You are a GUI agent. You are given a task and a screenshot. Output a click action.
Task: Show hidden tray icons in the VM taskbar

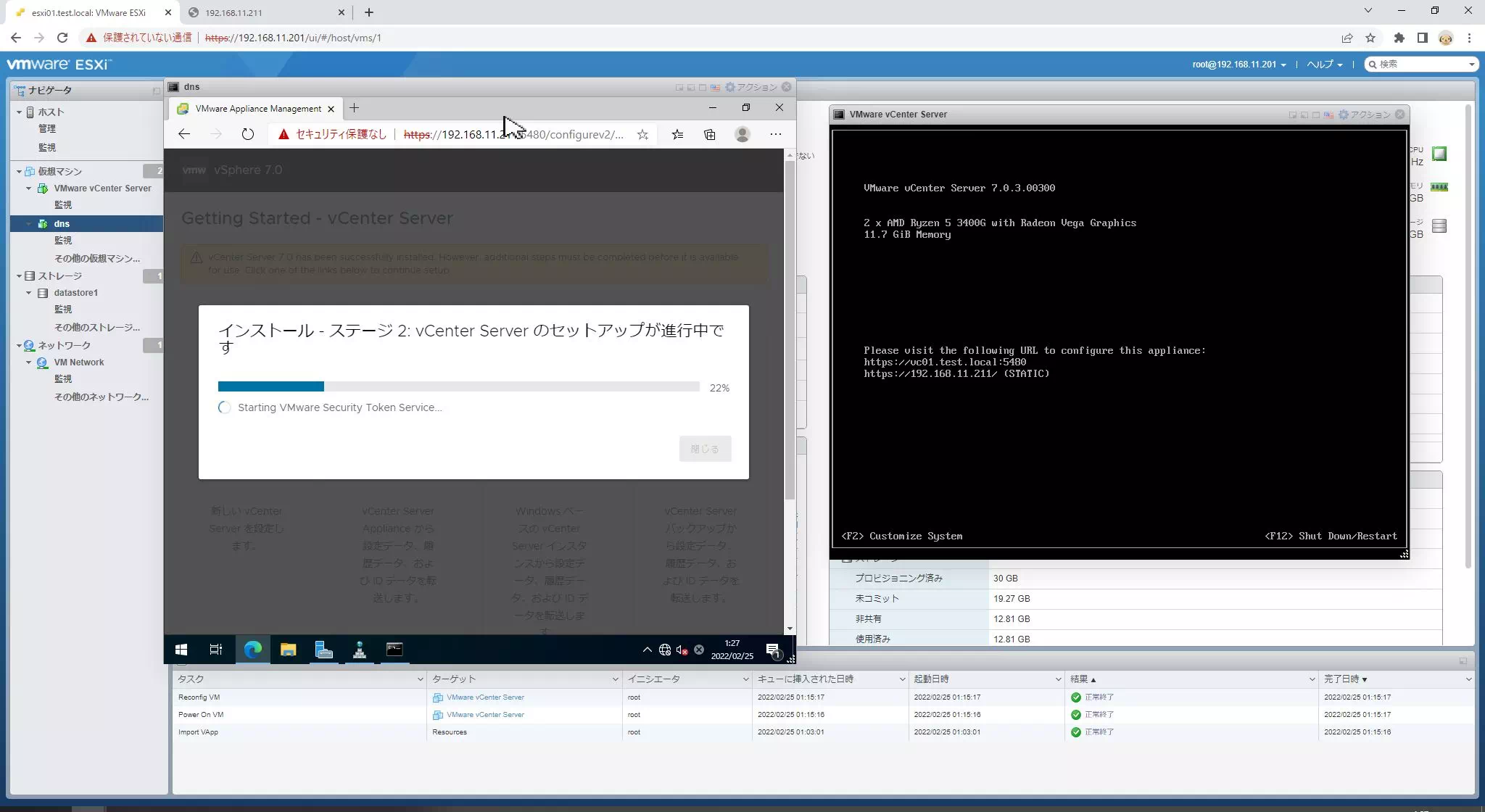[647, 650]
